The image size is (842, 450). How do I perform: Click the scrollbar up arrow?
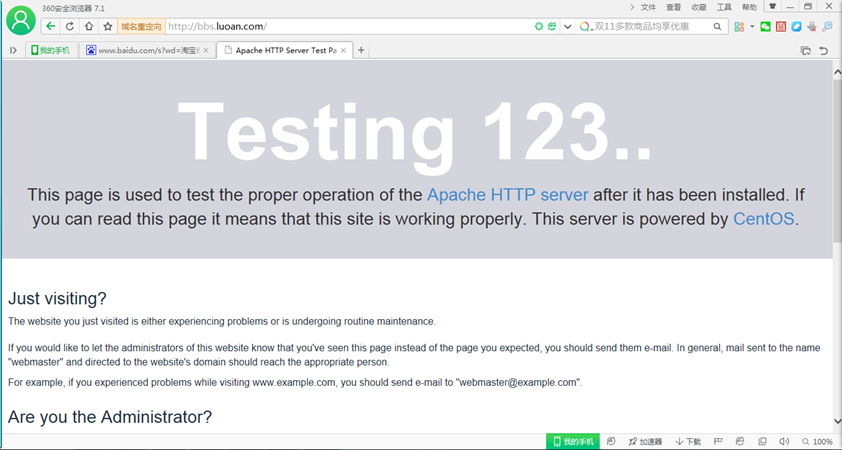pos(837,71)
